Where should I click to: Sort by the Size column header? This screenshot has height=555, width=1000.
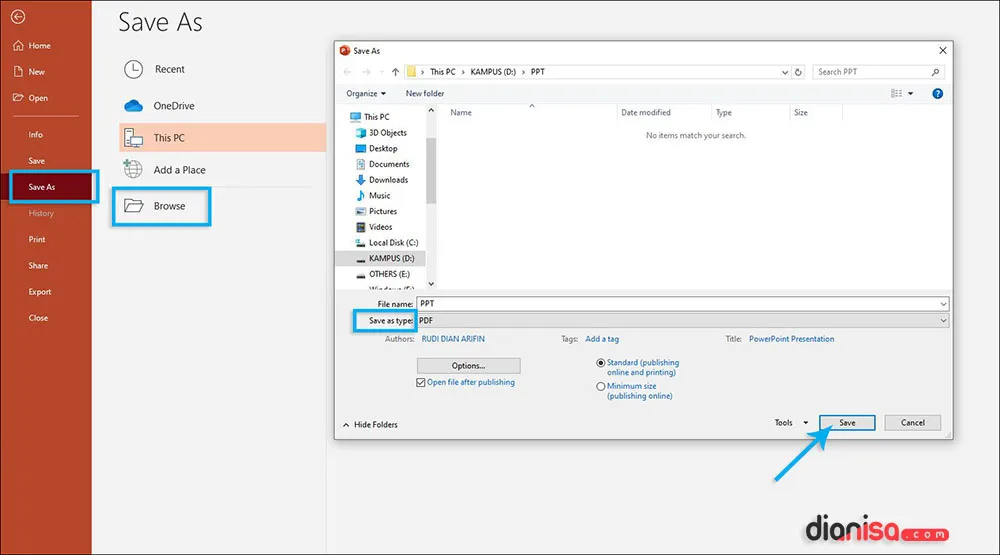pyautogui.click(x=800, y=112)
